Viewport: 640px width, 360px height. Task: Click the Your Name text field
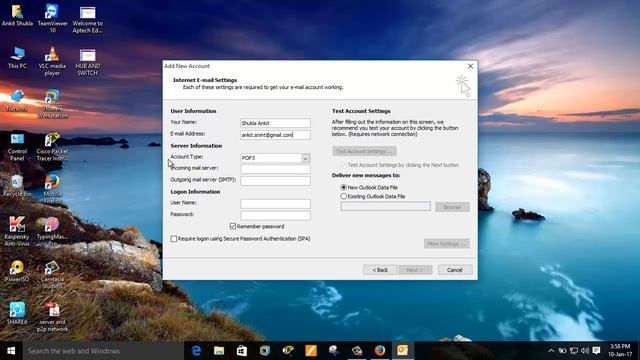(x=275, y=123)
